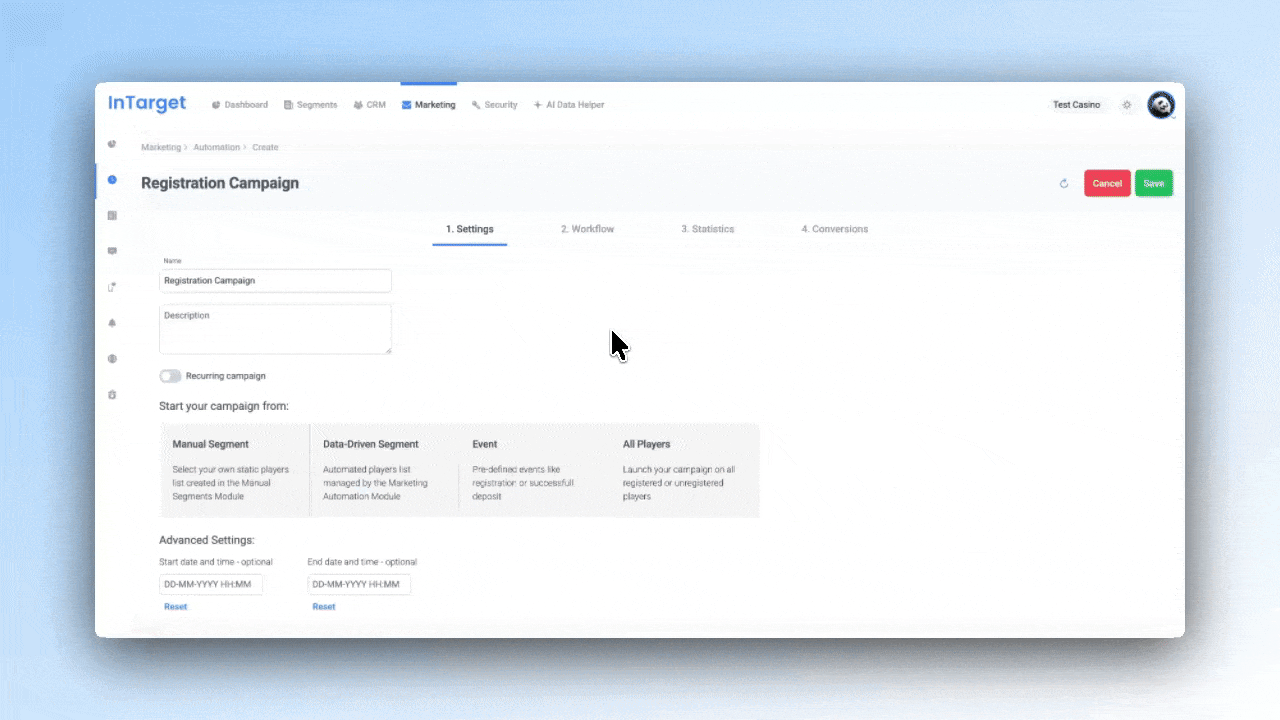The width and height of the screenshot is (1280, 720).
Task: Switch to the 2. Workflow tab
Action: point(587,229)
